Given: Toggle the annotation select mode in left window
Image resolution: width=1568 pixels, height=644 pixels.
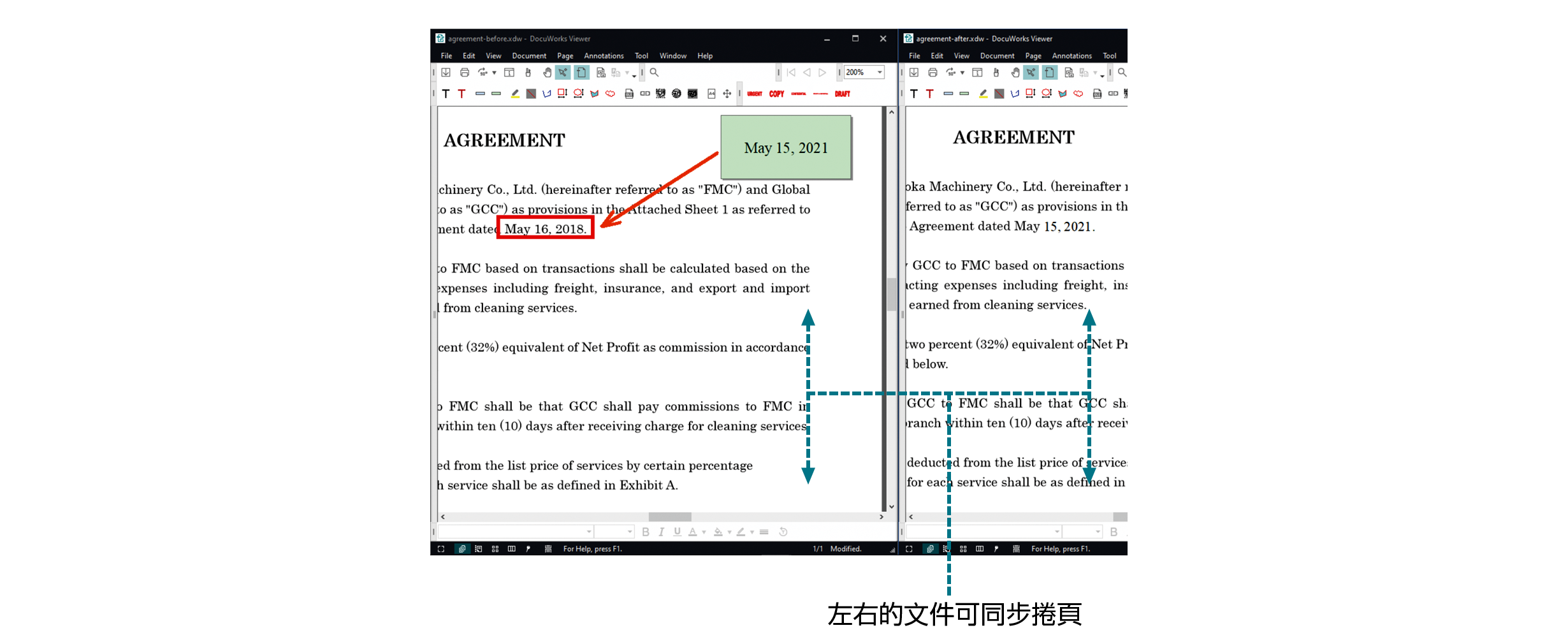Looking at the screenshot, I should click(x=563, y=73).
